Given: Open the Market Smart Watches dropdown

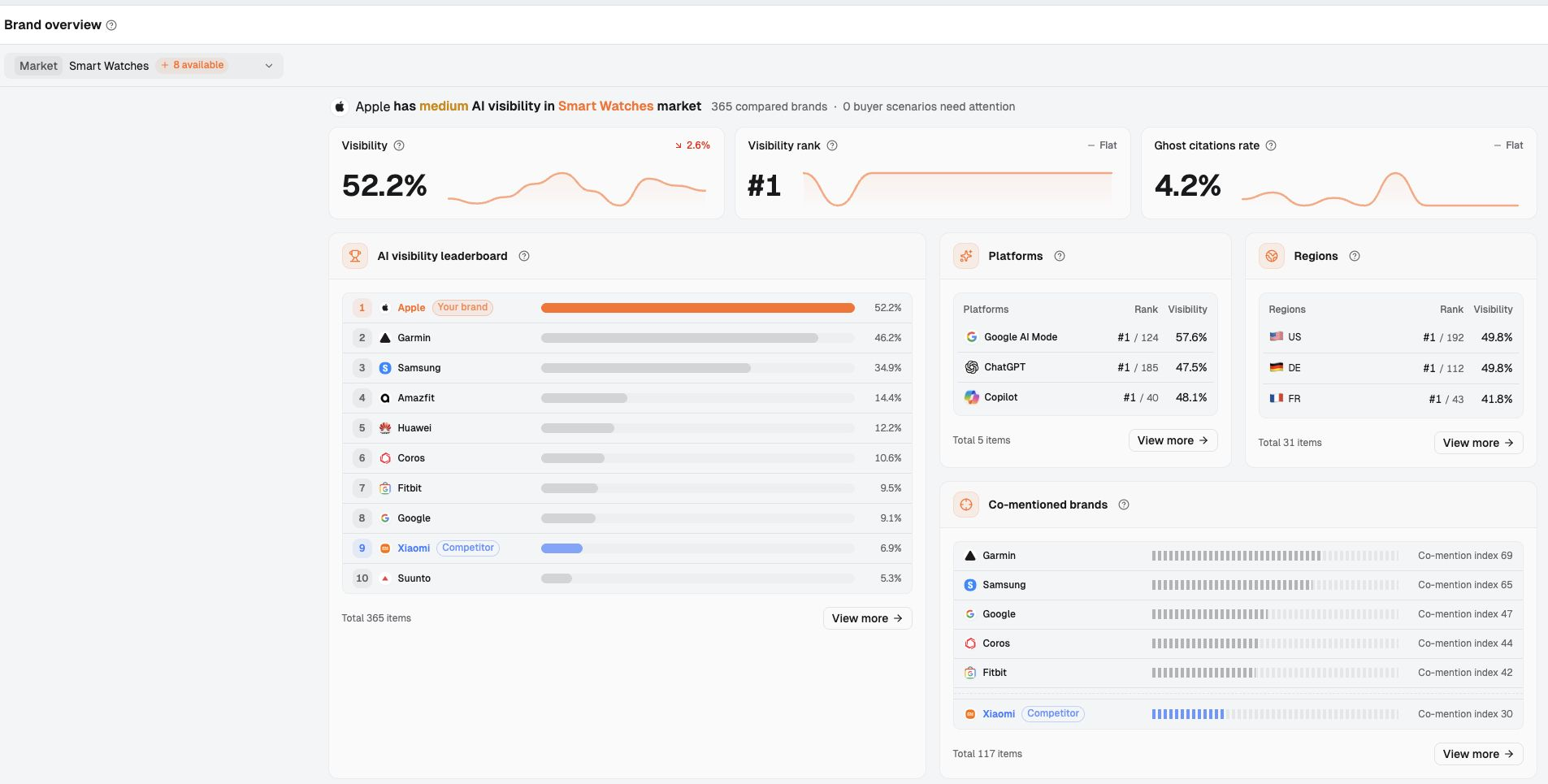Looking at the screenshot, I should (x=144, y=66).
